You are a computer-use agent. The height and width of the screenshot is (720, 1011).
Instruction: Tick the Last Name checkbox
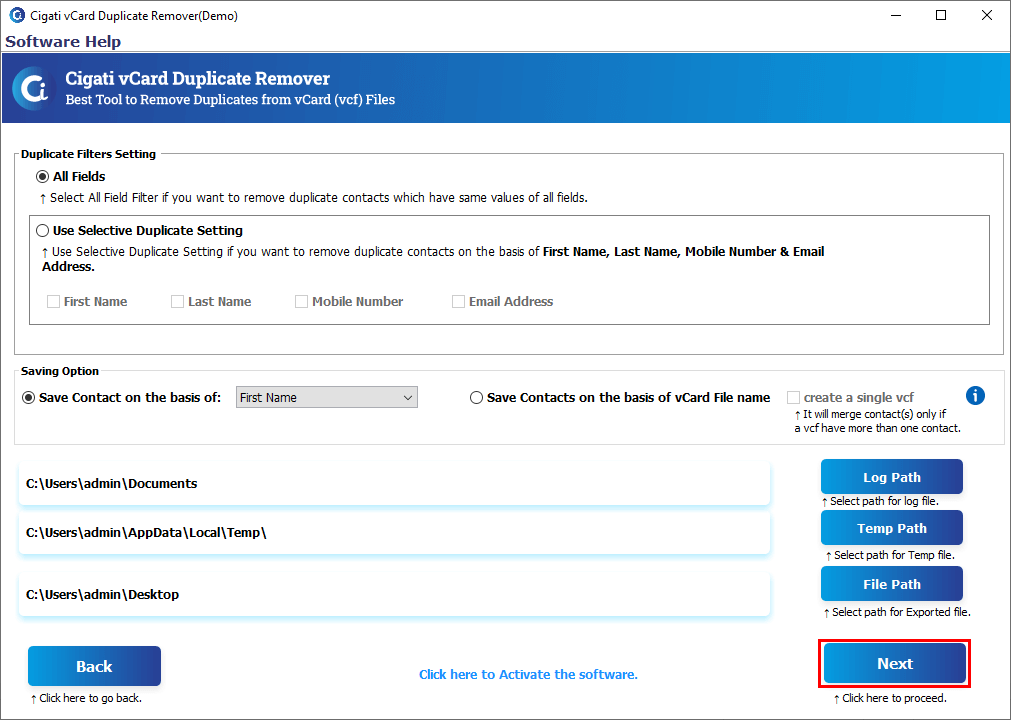point(177,302)
